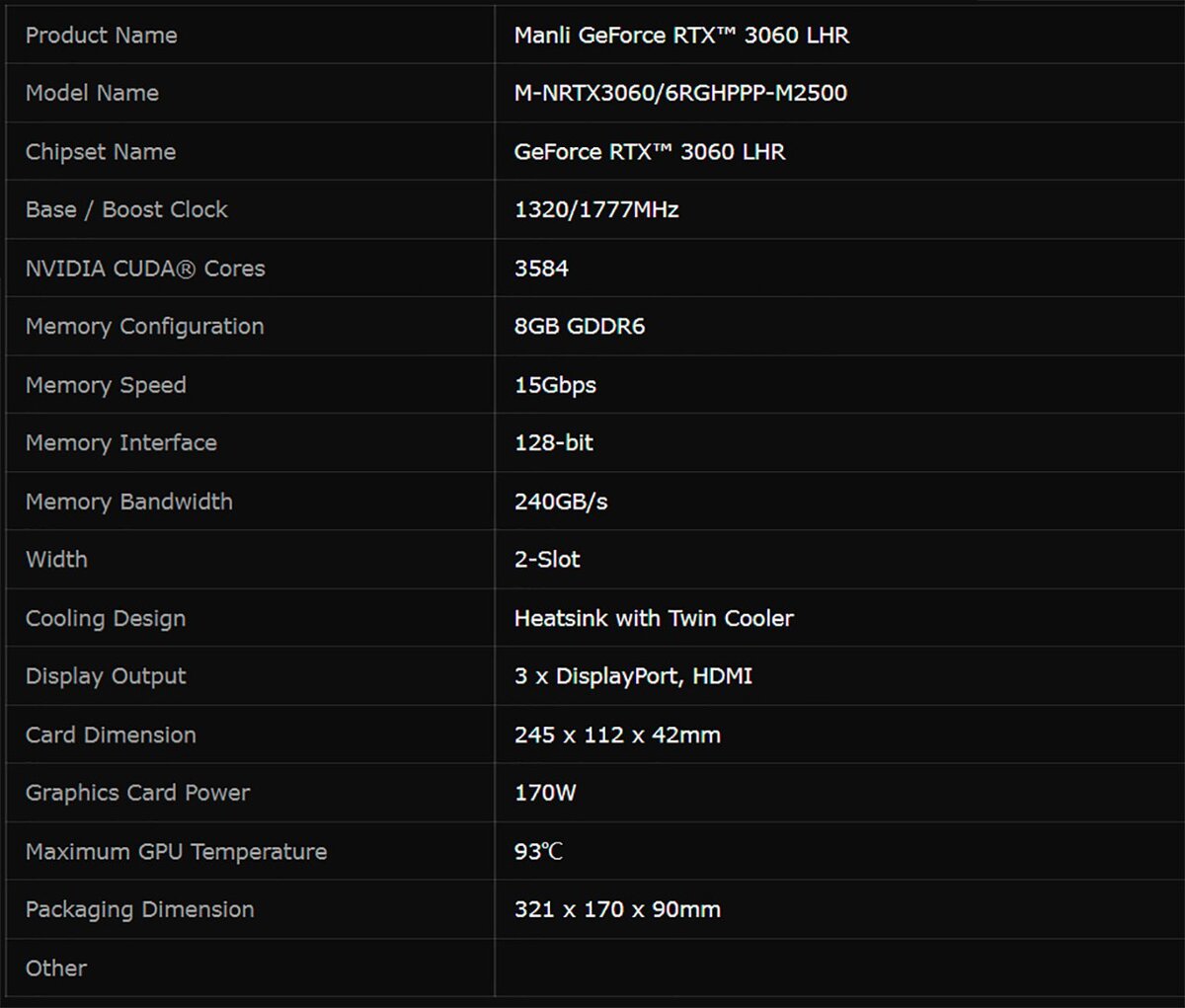The height and width of the screenshot is (1008, 1185).
Task: Select temperature value '93℃'
Action: [x=538, y=852]
